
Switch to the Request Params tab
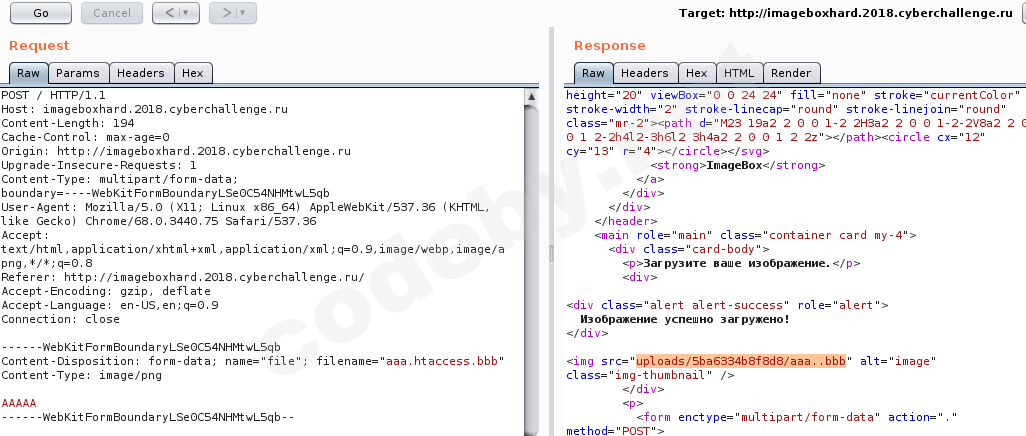click(77, 73)
